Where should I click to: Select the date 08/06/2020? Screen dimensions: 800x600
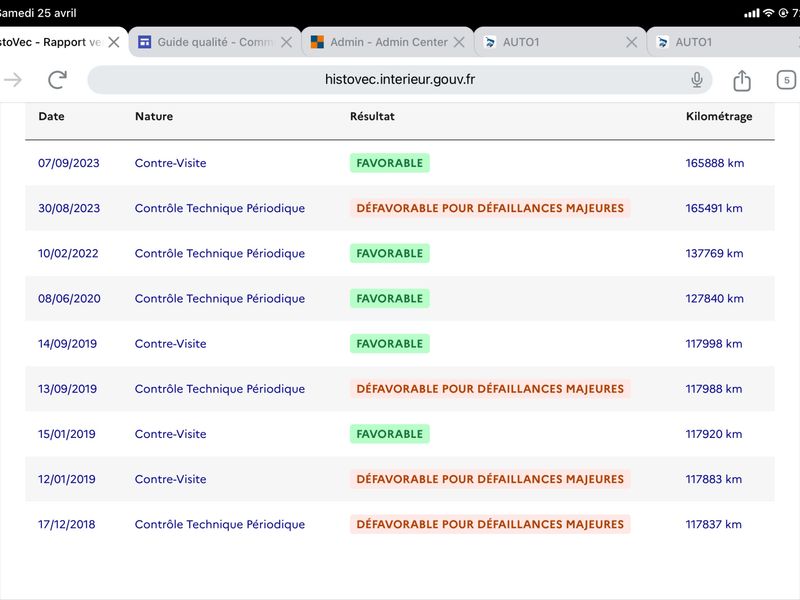click(69, 298)
